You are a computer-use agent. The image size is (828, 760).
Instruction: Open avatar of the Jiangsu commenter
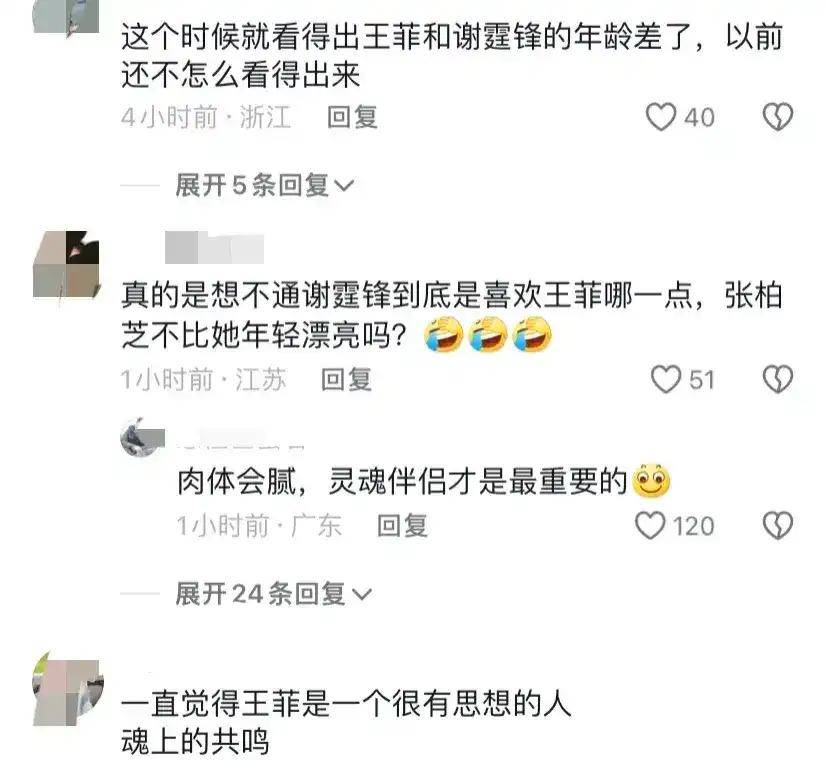click(x=66, y=264)
